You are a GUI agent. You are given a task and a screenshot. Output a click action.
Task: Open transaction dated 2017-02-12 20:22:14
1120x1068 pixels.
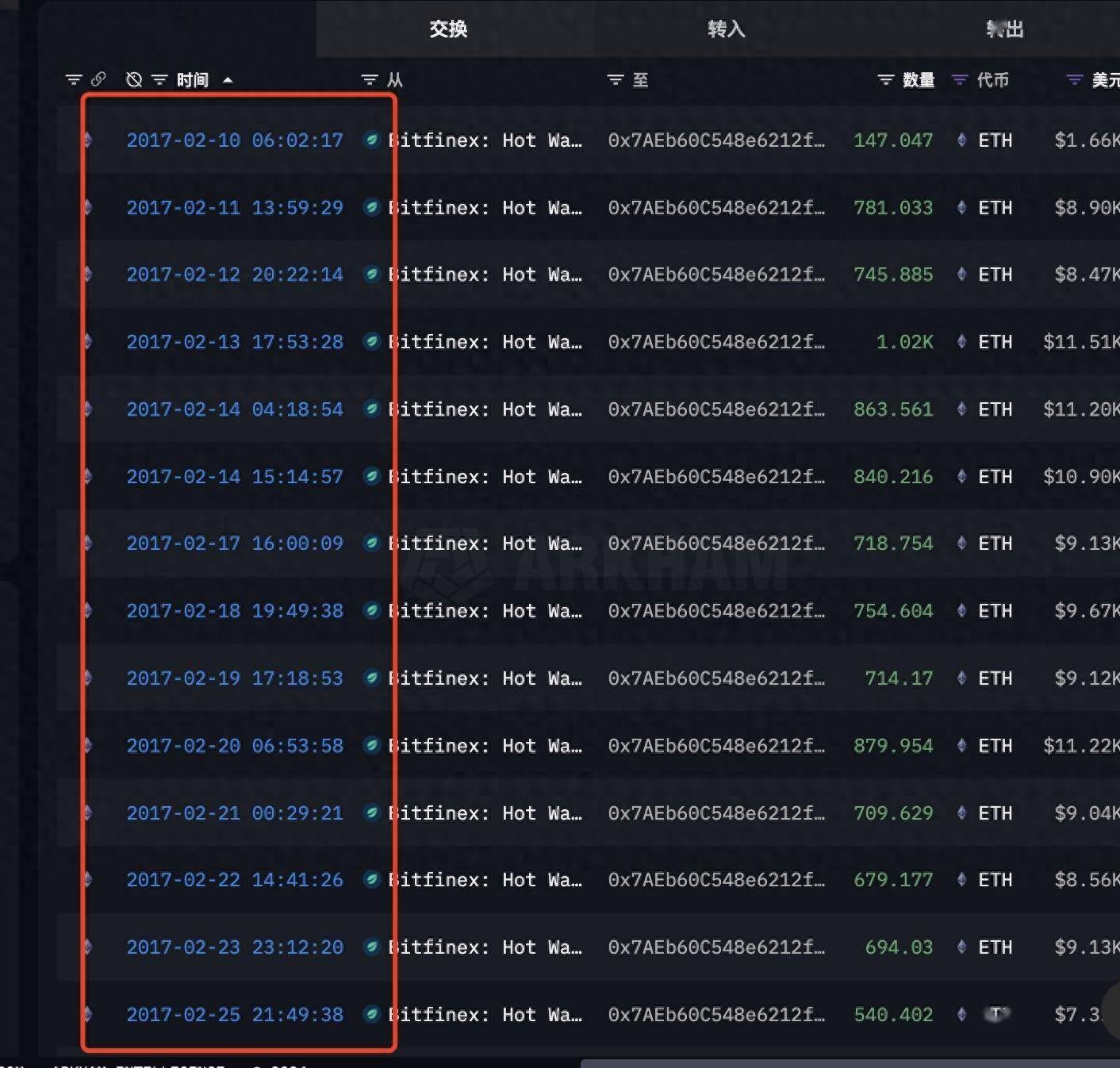[235, 275]
